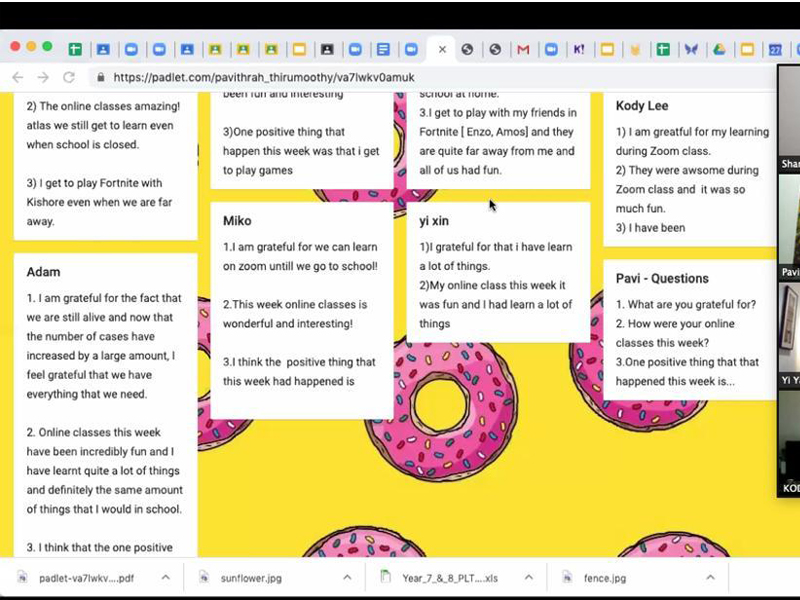800x600 pixels.
Task: Click the padlock site info icon
Action: pyautogui.click(x=101, y=78)
